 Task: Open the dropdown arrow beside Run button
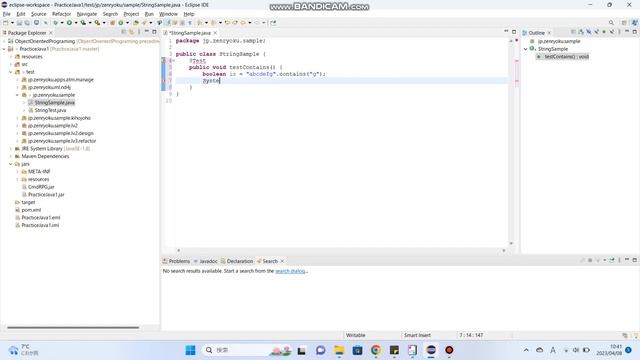point(76,23)
